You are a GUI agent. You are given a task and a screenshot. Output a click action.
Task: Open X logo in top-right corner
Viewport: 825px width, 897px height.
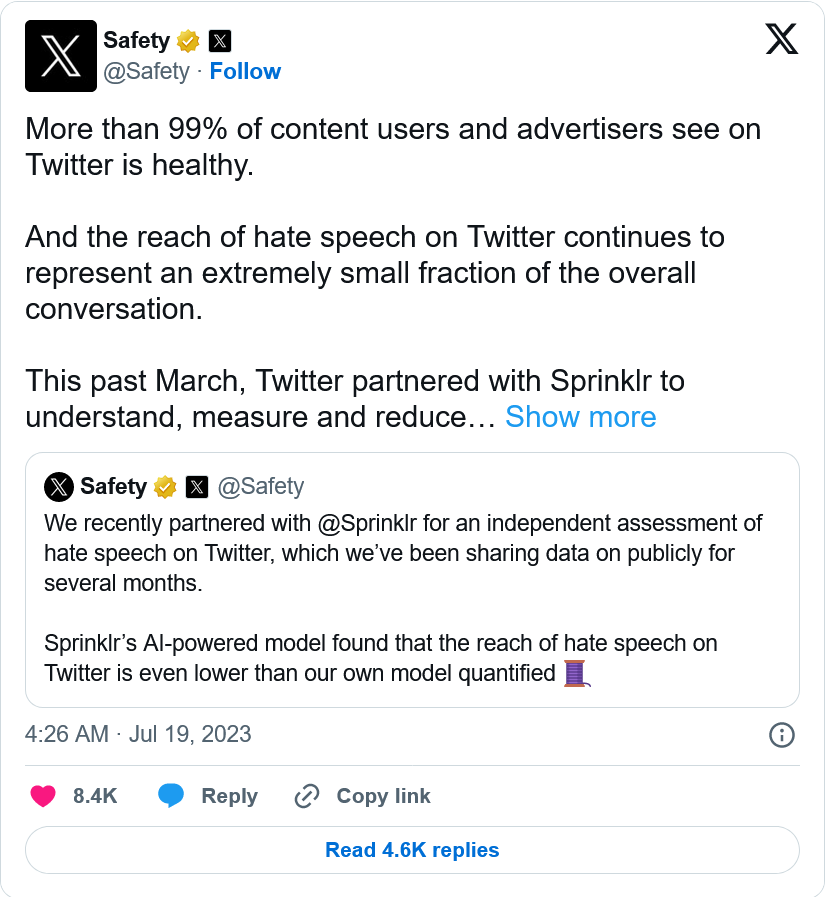pyautogui.click(x=781, y=39)
